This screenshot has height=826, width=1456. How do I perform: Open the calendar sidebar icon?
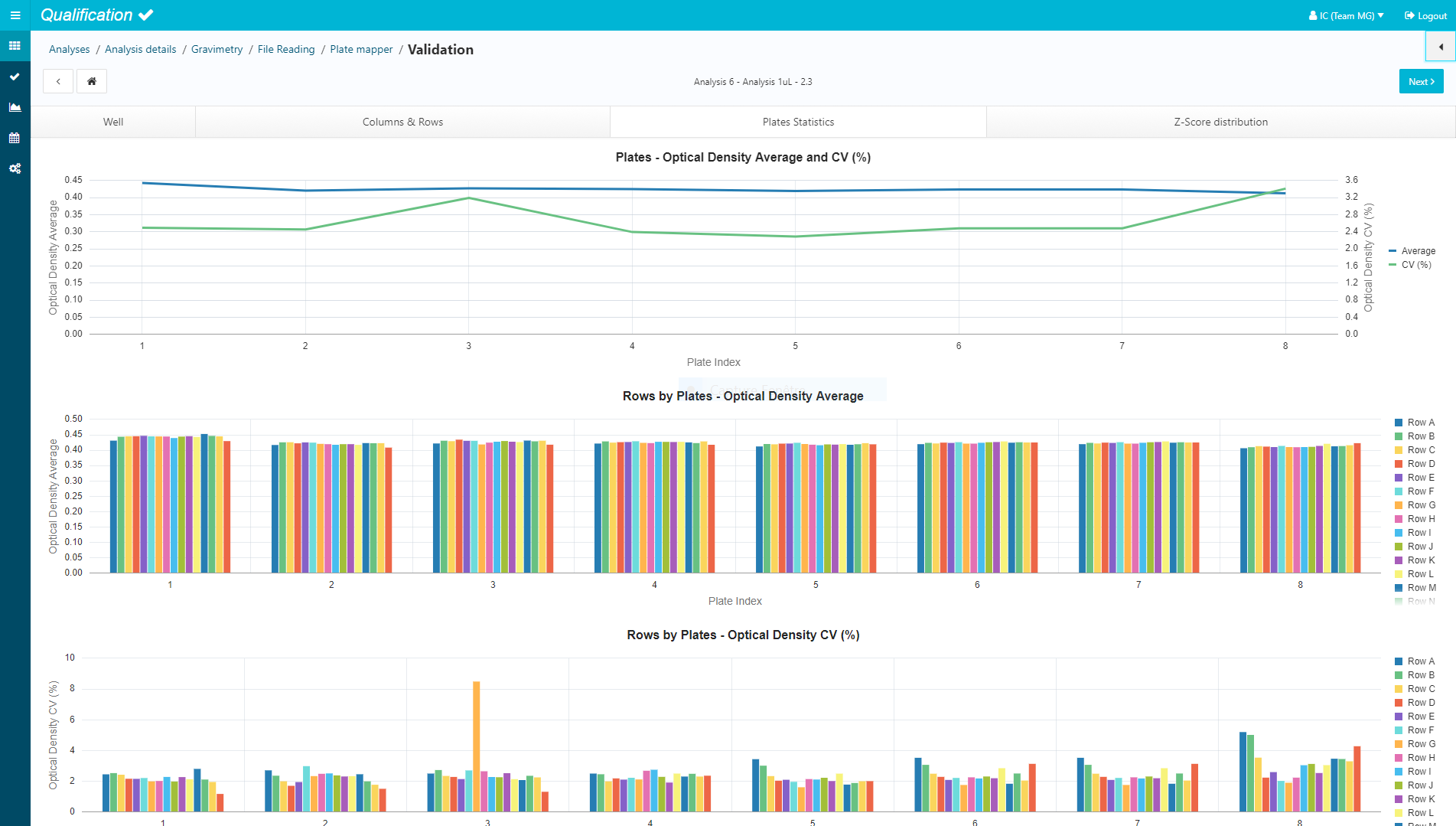click(x=15, y=138)
